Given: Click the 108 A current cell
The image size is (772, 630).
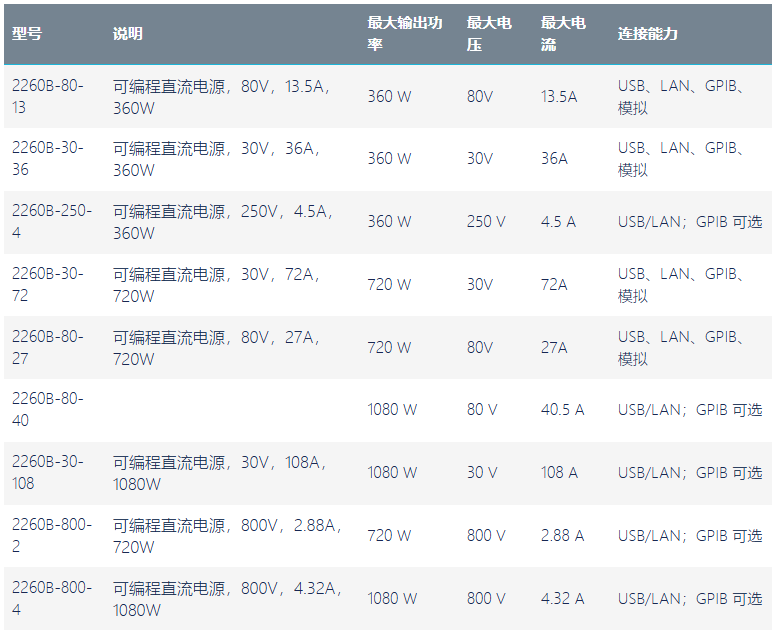Looking at the screenshot, I should click(x=559, y=472).
